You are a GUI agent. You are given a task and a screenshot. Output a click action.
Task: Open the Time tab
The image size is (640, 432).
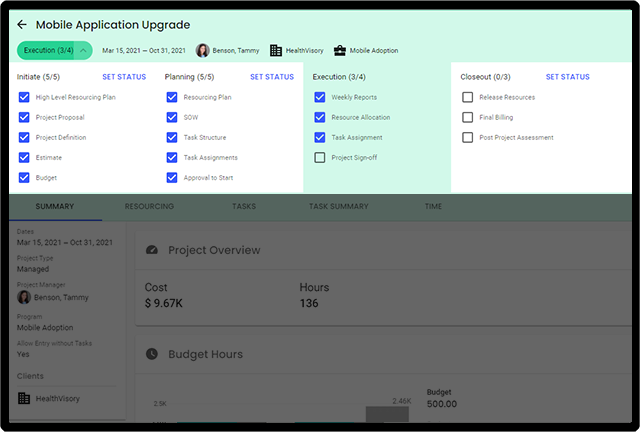(x=433, y=207)
